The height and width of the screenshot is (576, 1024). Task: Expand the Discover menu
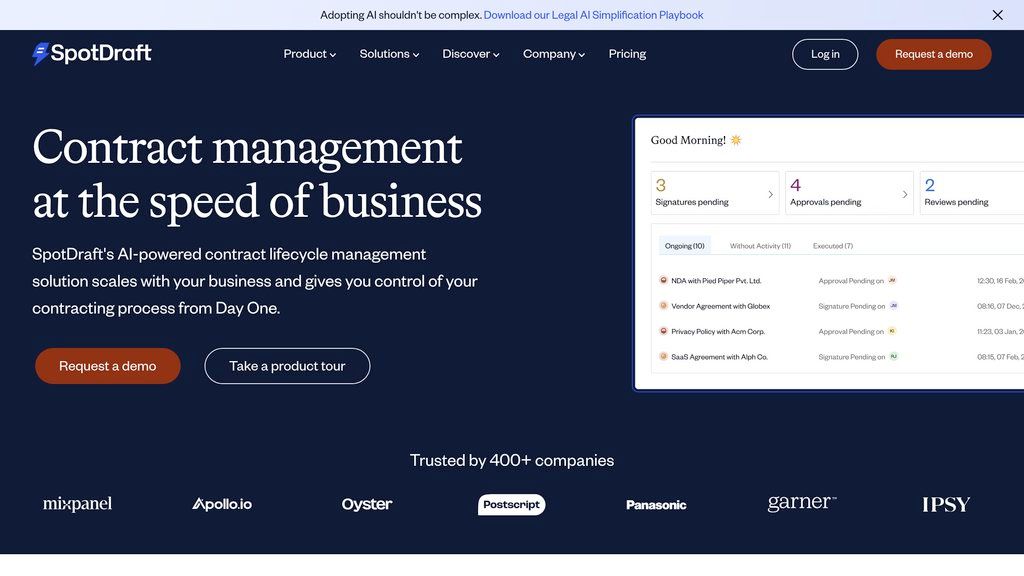[x=471, y=54]
